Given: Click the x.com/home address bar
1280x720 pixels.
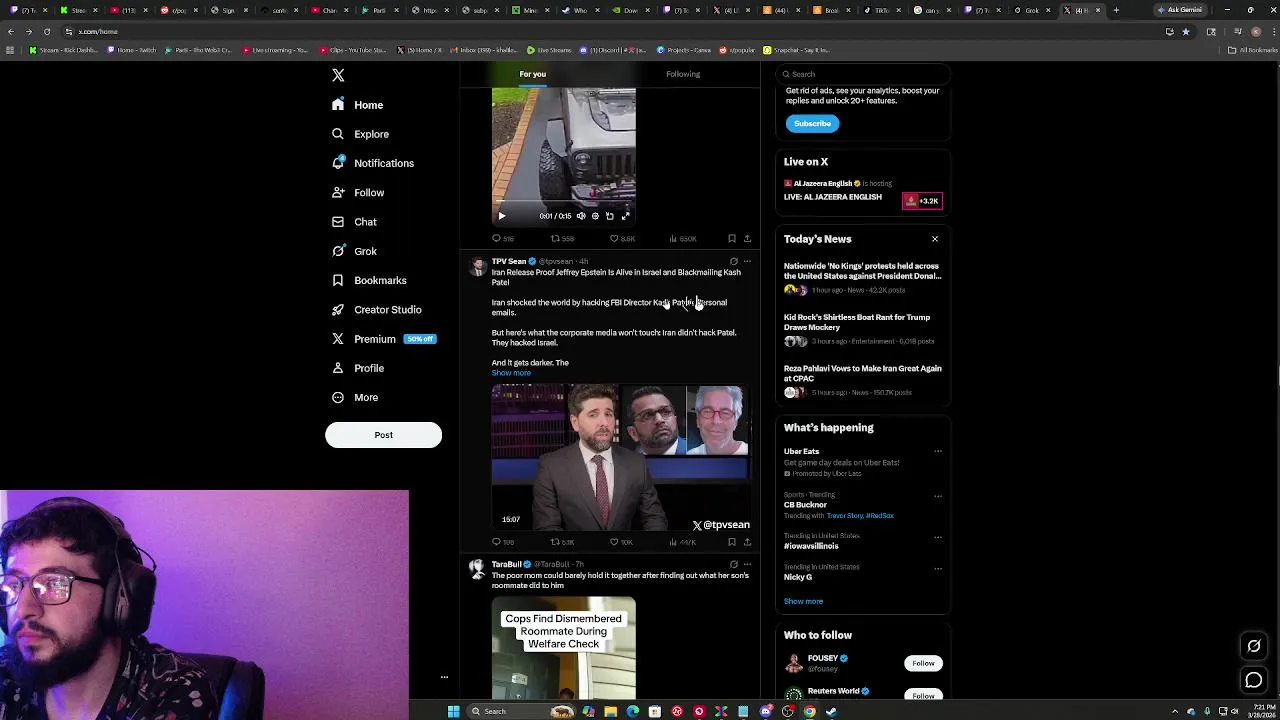Looking at the screenshot, I should tap(610, 31).
